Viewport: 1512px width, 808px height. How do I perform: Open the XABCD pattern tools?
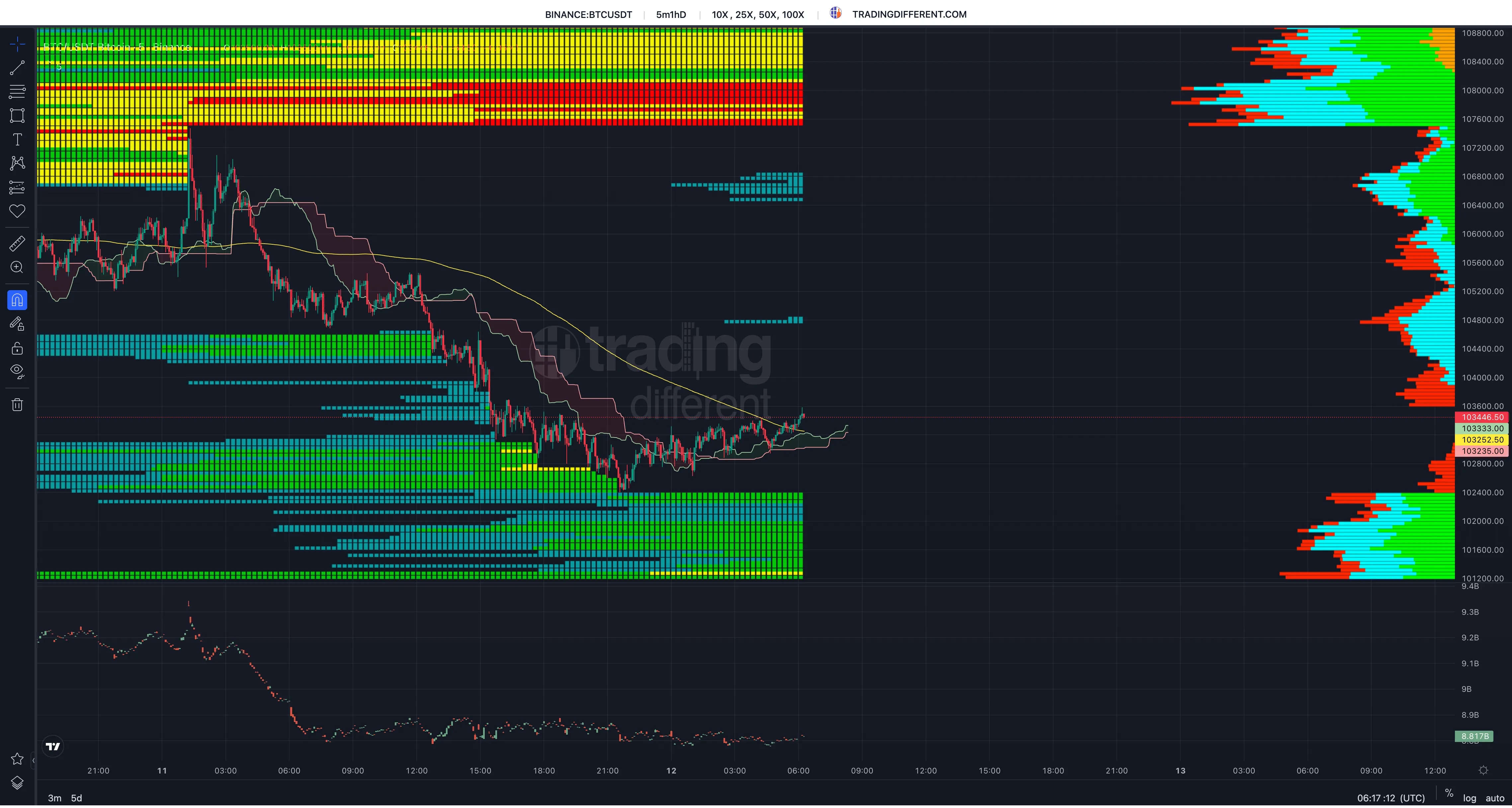pyautogui.click(x=17, y=163)
